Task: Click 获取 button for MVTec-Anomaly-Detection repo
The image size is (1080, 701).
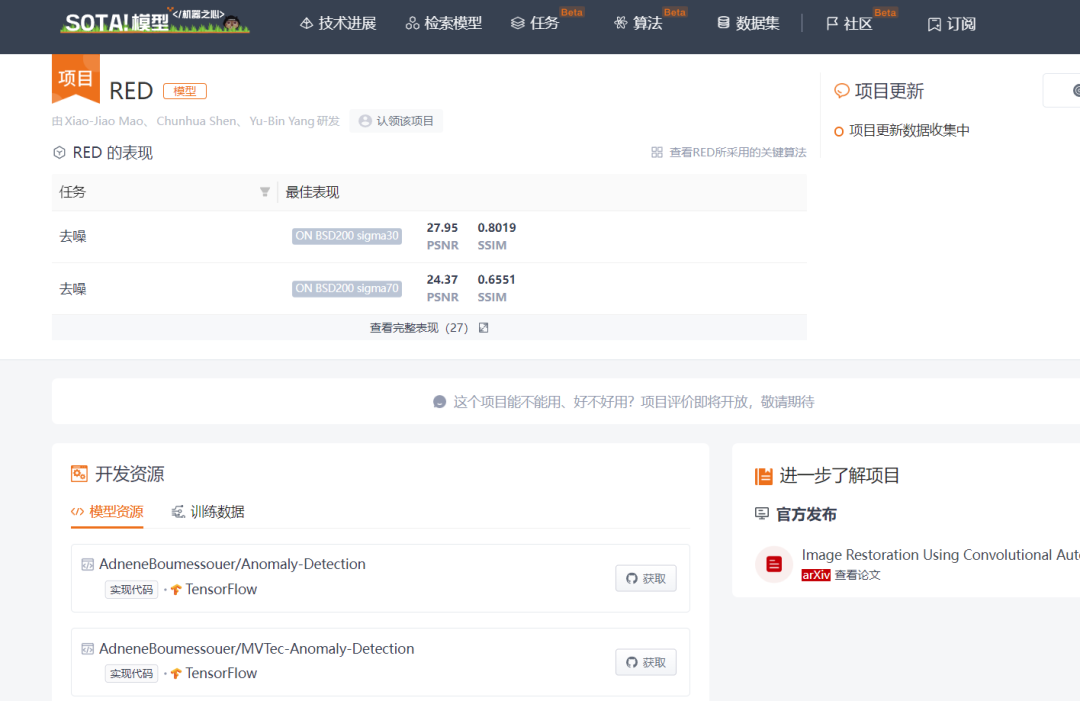Action: coord(646,662)
